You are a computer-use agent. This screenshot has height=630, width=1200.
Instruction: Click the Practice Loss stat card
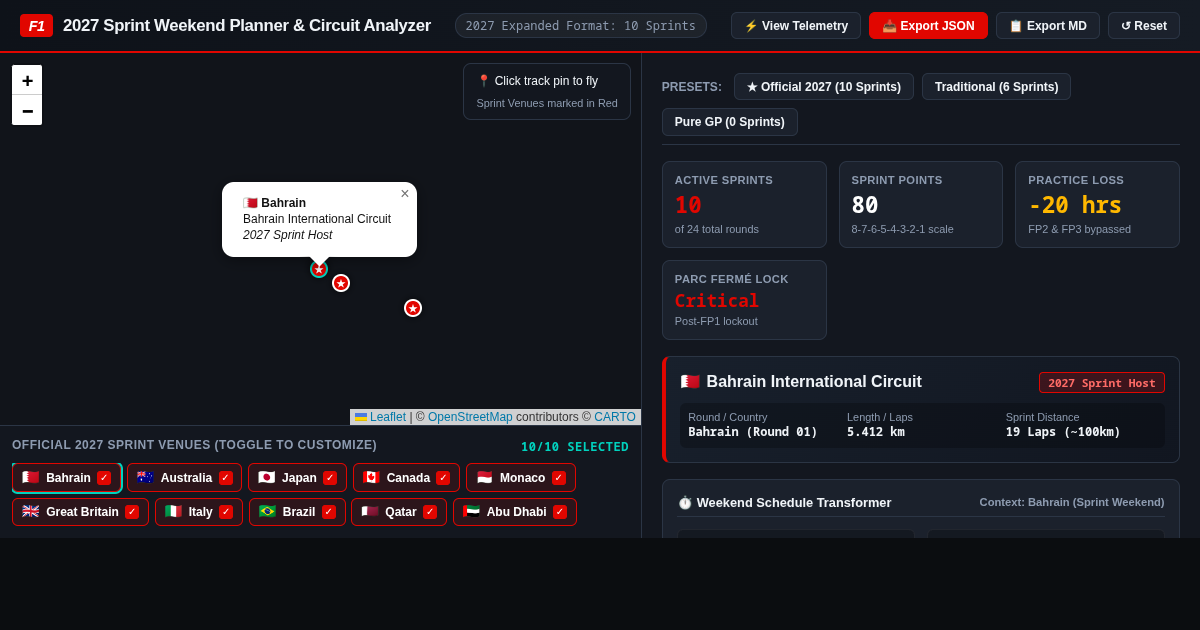point(1098,204)
